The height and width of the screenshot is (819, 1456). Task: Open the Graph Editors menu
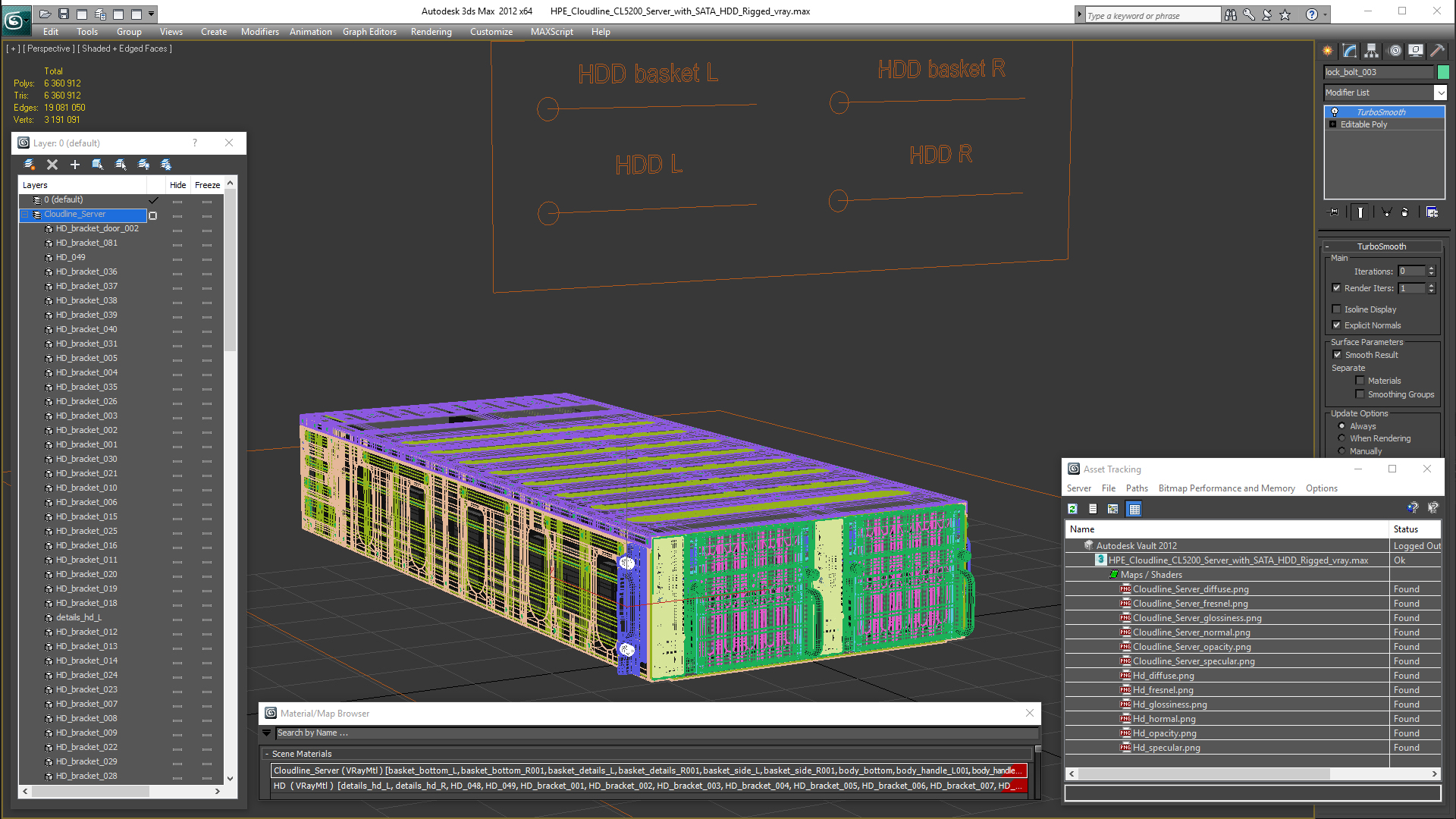(369, 32)
